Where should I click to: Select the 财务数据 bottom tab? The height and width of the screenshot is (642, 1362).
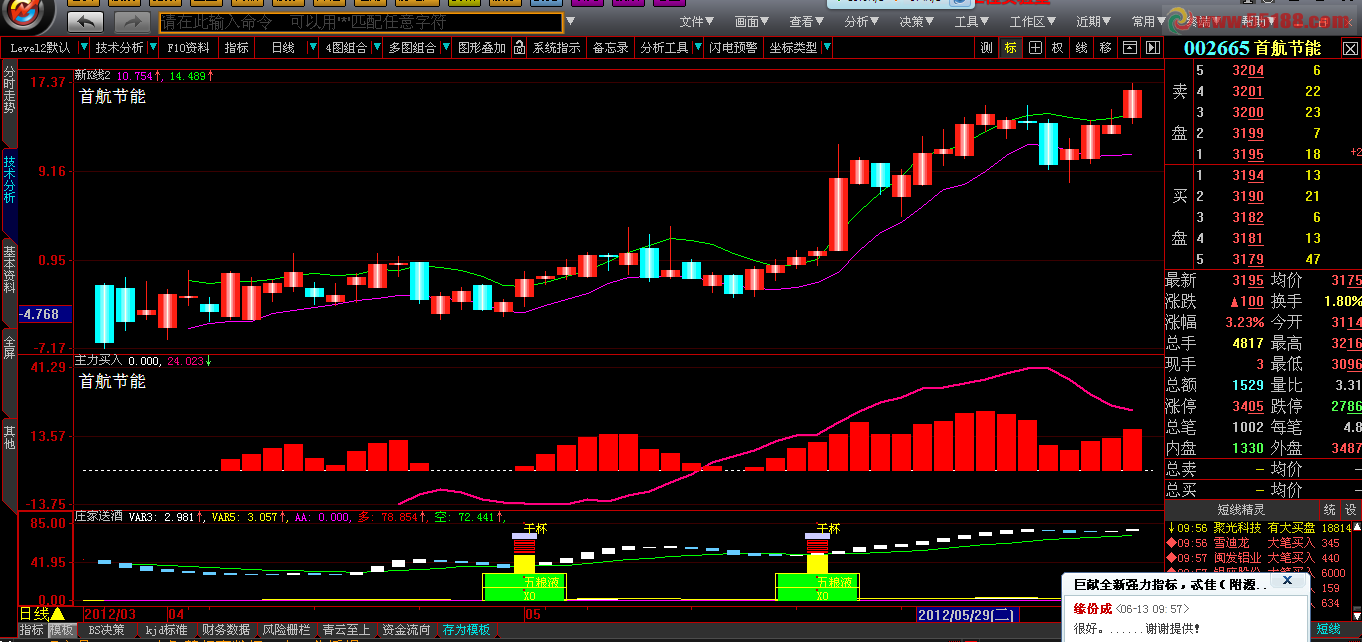click(x=226, y=630)
